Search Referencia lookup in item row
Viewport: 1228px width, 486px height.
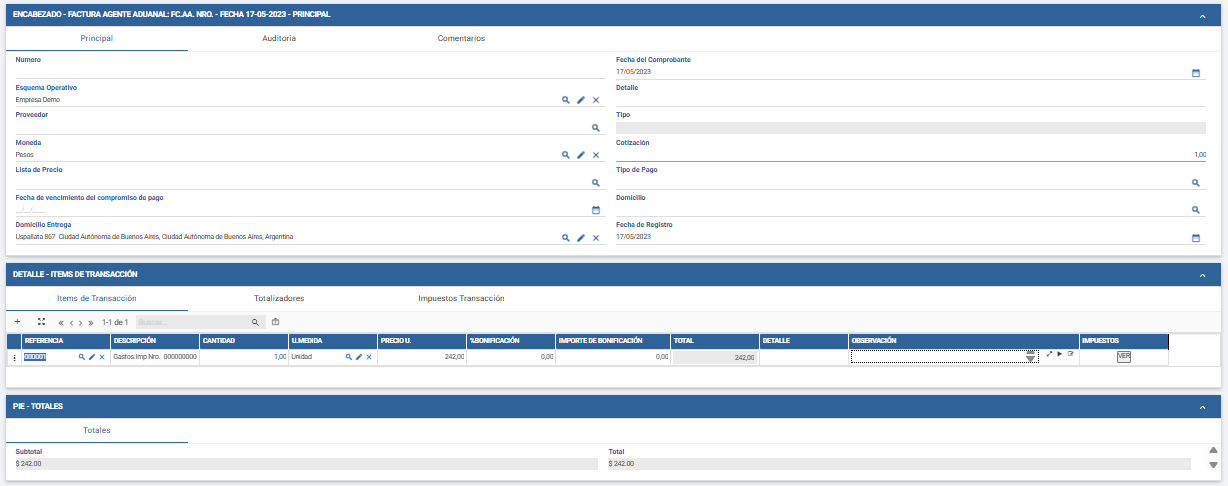(82, 357)
